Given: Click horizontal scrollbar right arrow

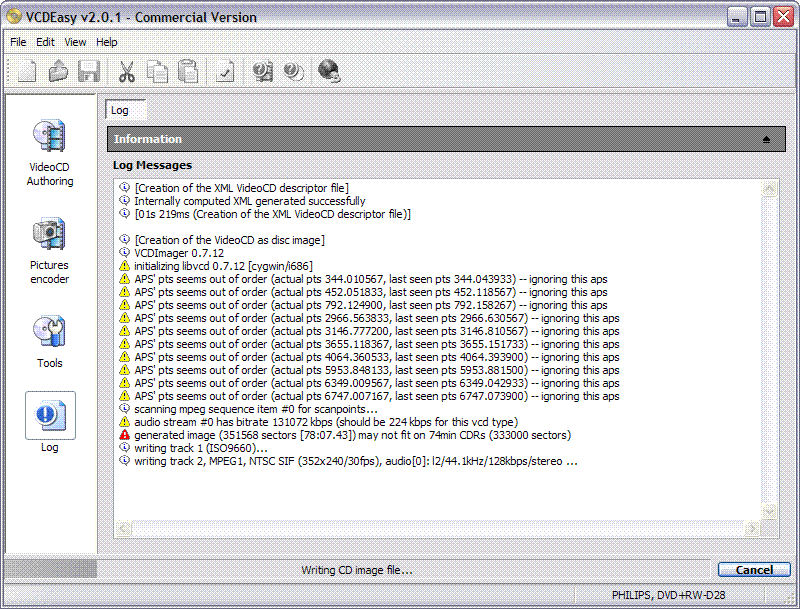Looking at the screenshot, I should (752, 528).
